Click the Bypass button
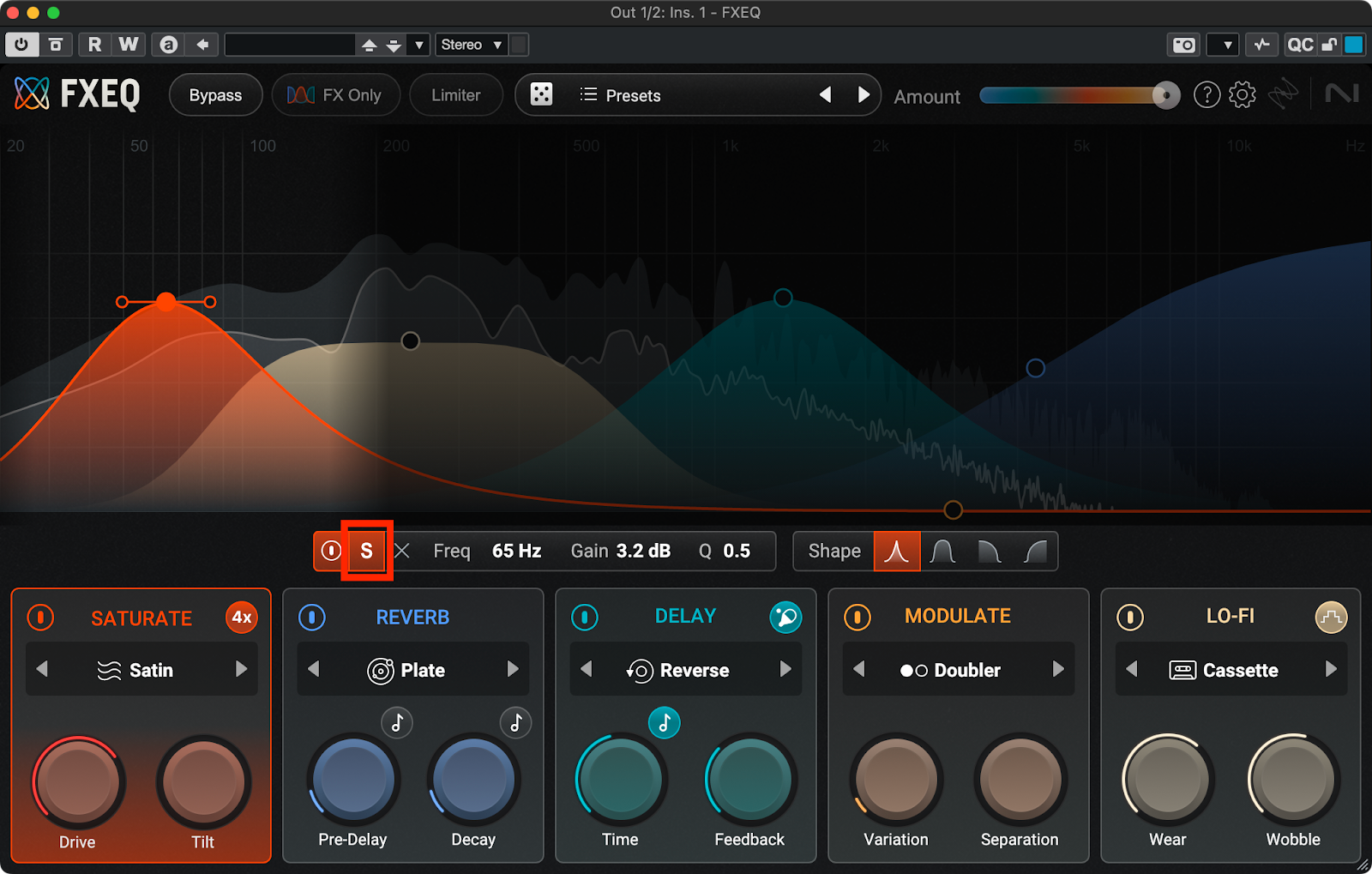The width and height of the screenshot is (1372, 874). [215, 95]
